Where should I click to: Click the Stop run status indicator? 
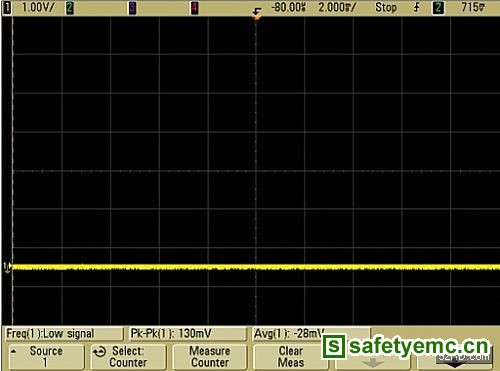(x=386, y=7)
